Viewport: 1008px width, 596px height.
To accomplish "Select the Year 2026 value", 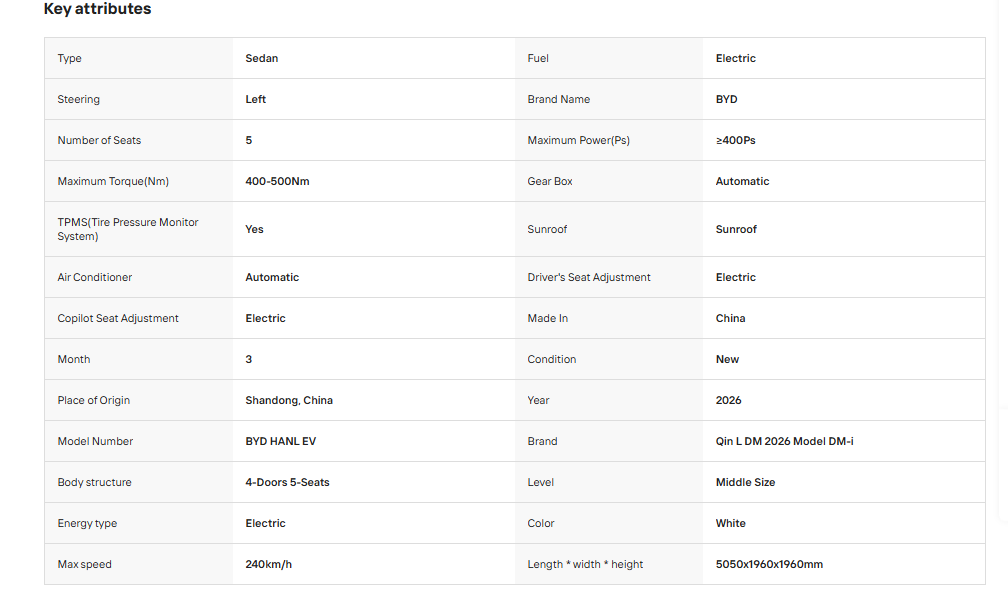I will 728,401.
